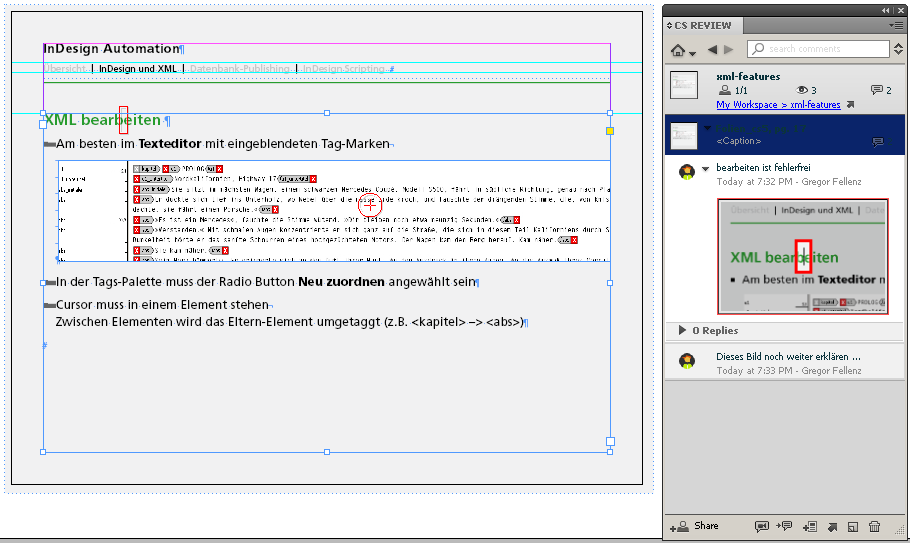Click the Share button
The height and width of the screenshot is (543, 910).
pos(695,526)
